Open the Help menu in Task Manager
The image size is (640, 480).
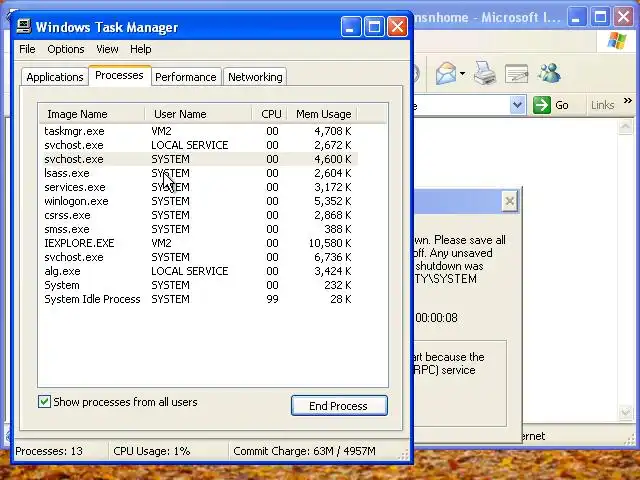141,49
